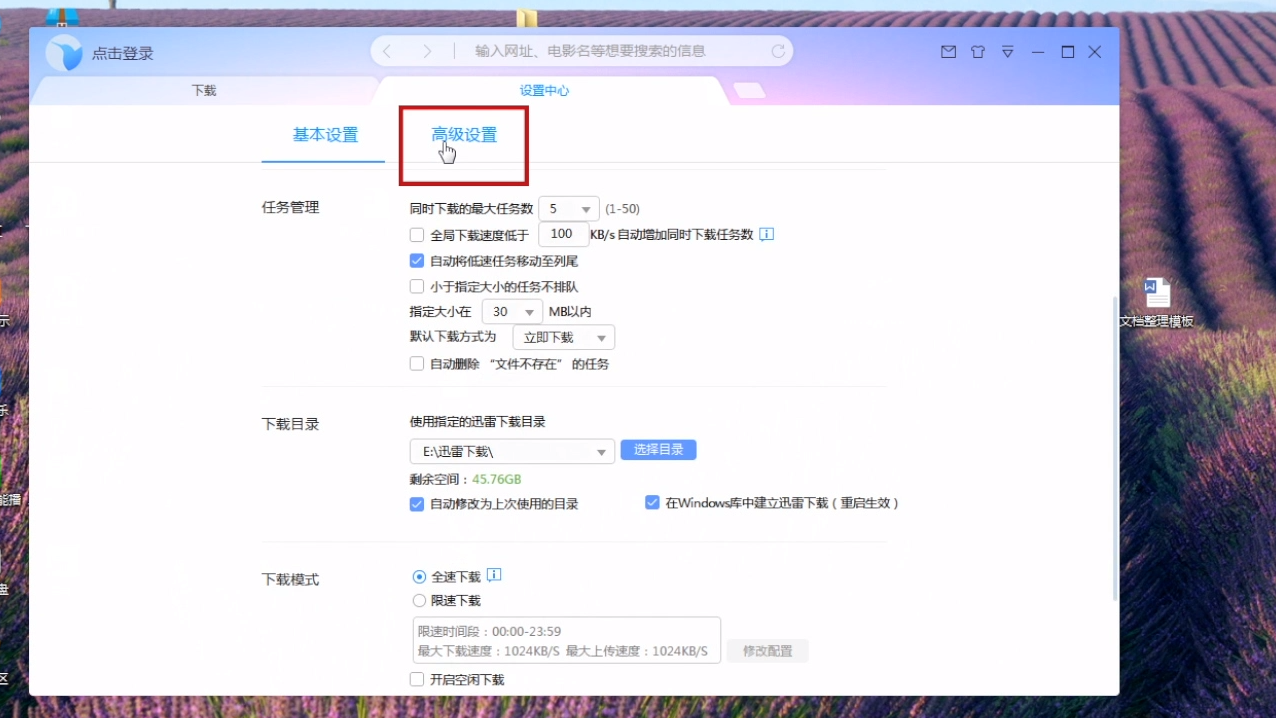The image size is (1276, 718).
Task: Uncheck 在Windows库中建立迅雷下载 option
Action: (x=652, y=503)
